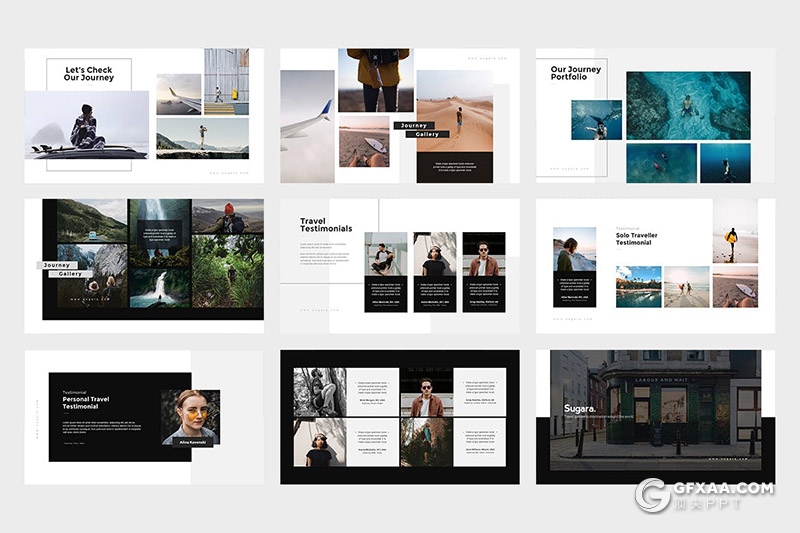Select the surfer silhouette sunset photo
Viewport: 800px width, 533px height.
coord(735,242)
